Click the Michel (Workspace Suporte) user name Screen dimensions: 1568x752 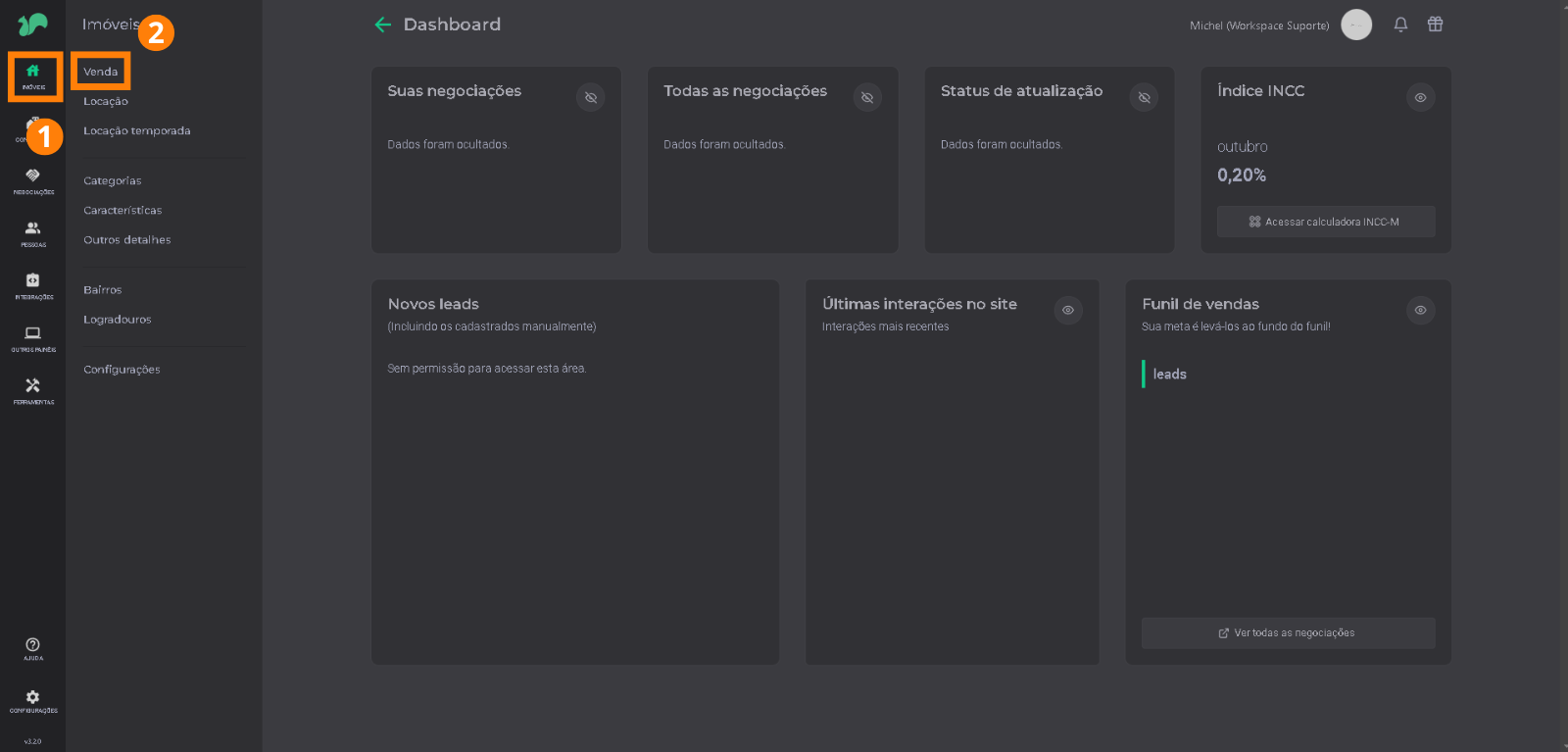[x=1259, y=25]
